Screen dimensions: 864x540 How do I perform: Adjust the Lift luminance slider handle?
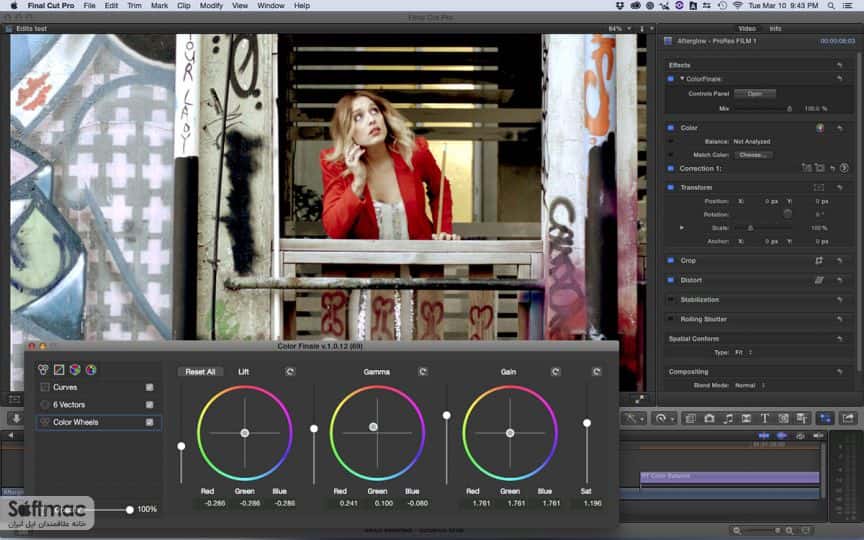[x=181, y=446]
